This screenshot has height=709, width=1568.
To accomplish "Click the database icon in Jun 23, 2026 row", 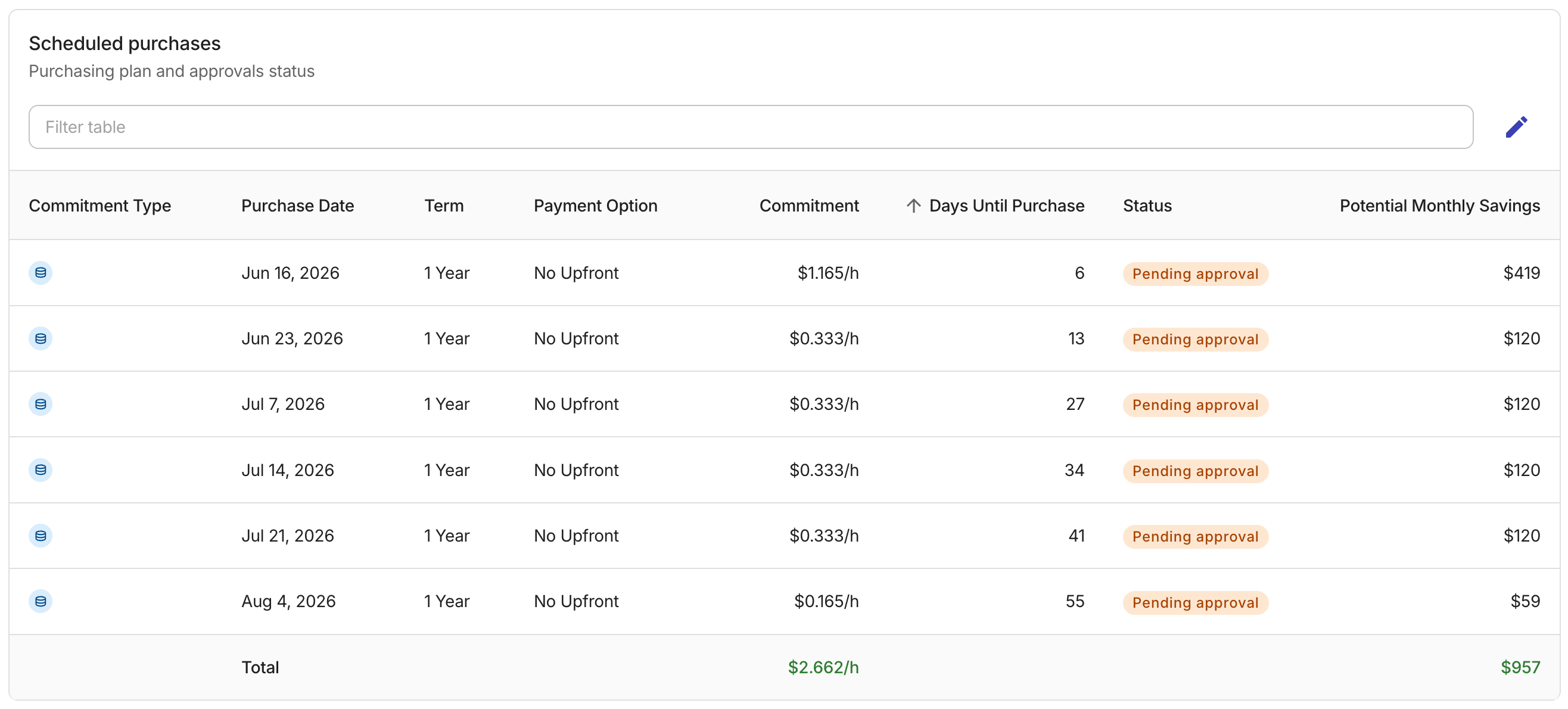I will pyautogui.click(x=40, y=338).
